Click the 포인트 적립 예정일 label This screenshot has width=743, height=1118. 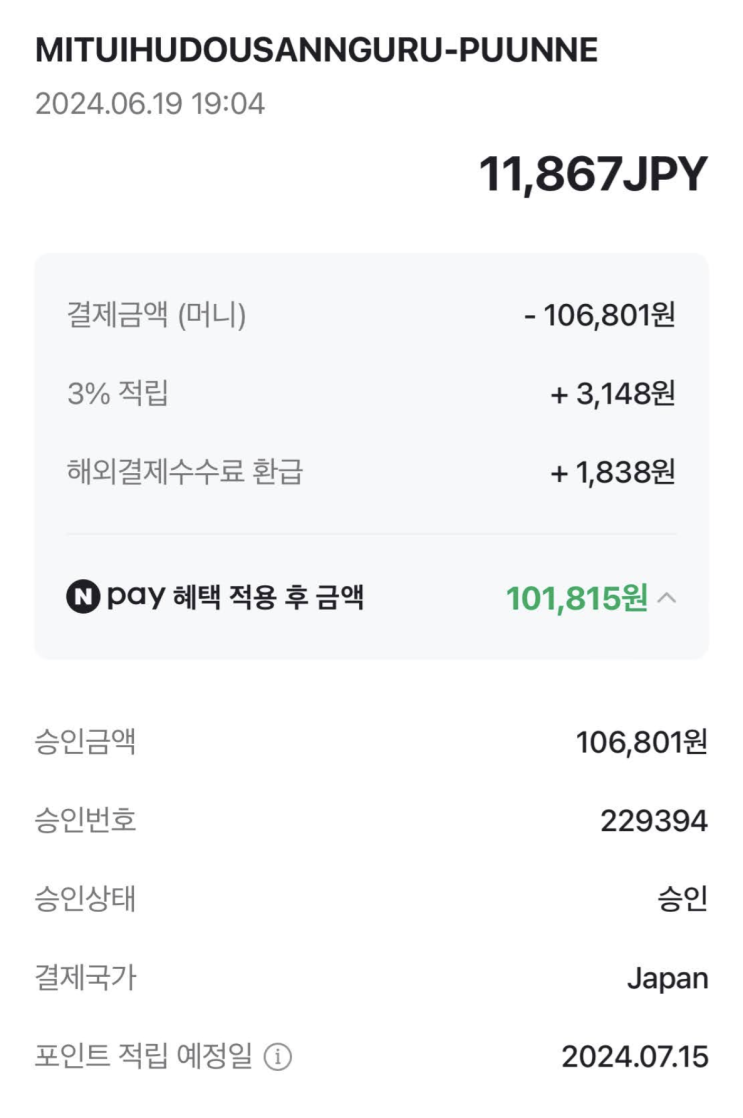point(143,1056)
